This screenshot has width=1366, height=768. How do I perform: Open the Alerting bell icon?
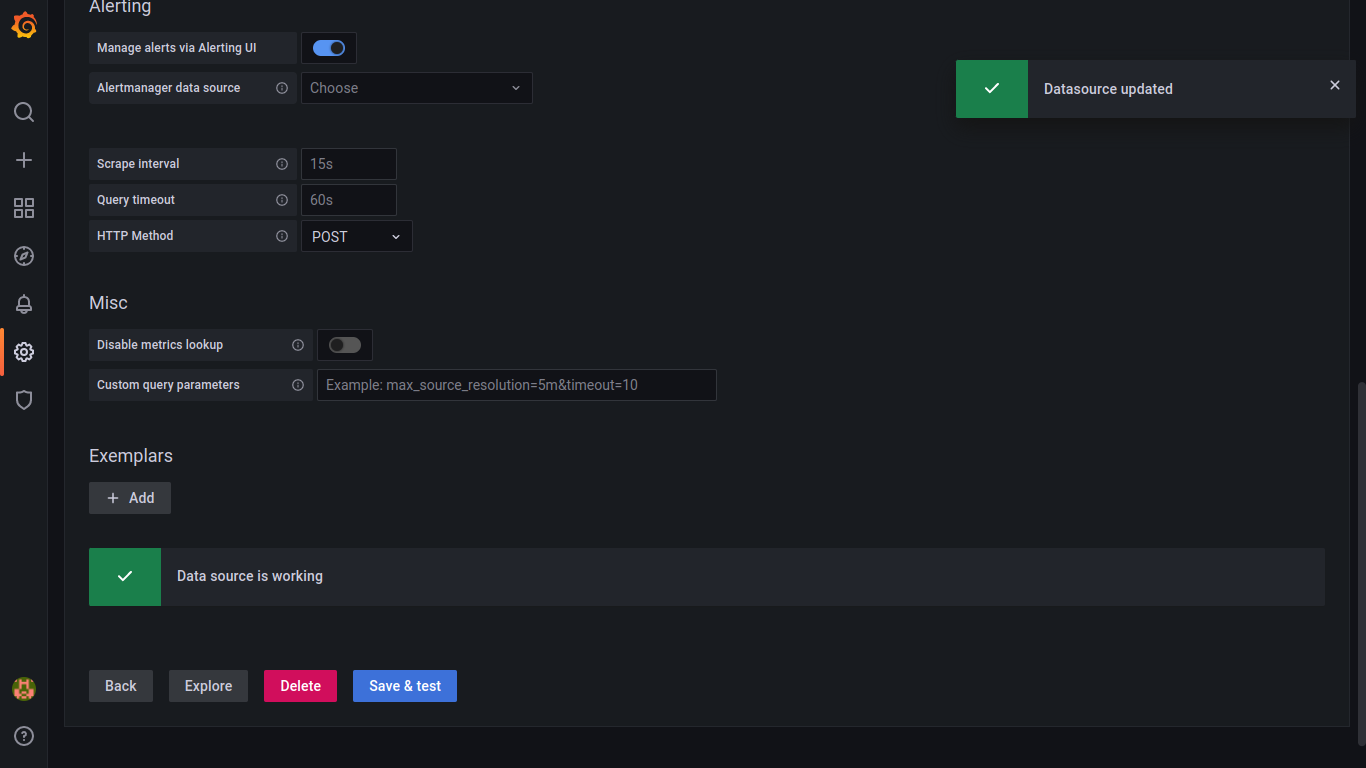pos(24,304)
